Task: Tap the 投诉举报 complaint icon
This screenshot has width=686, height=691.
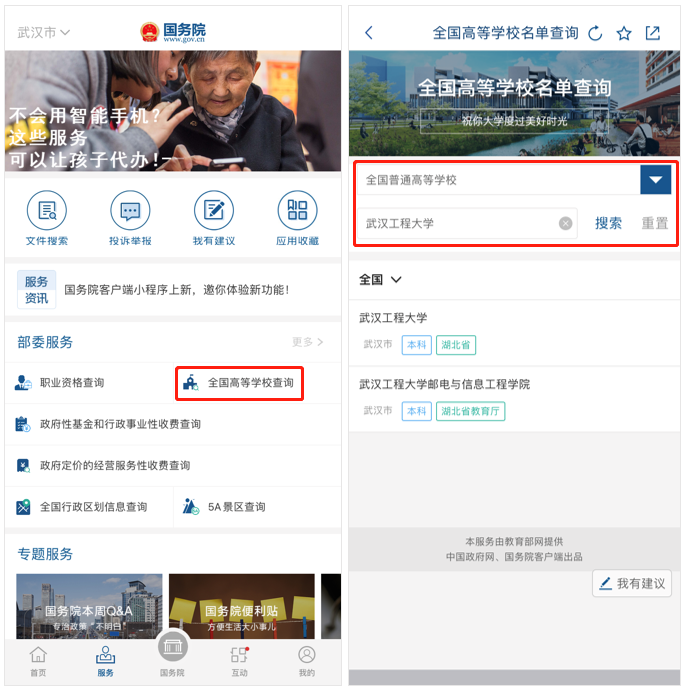Action: click(130, 210)
